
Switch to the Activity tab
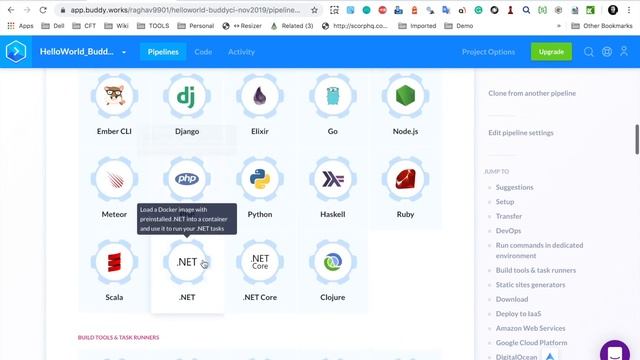[241, 52]
